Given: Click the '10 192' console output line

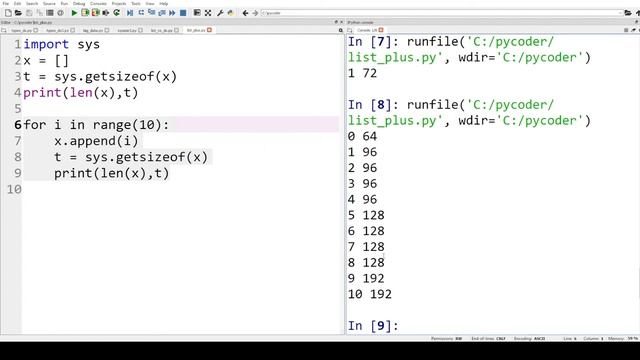Looking at the screenshot, I should coord(369,294).
